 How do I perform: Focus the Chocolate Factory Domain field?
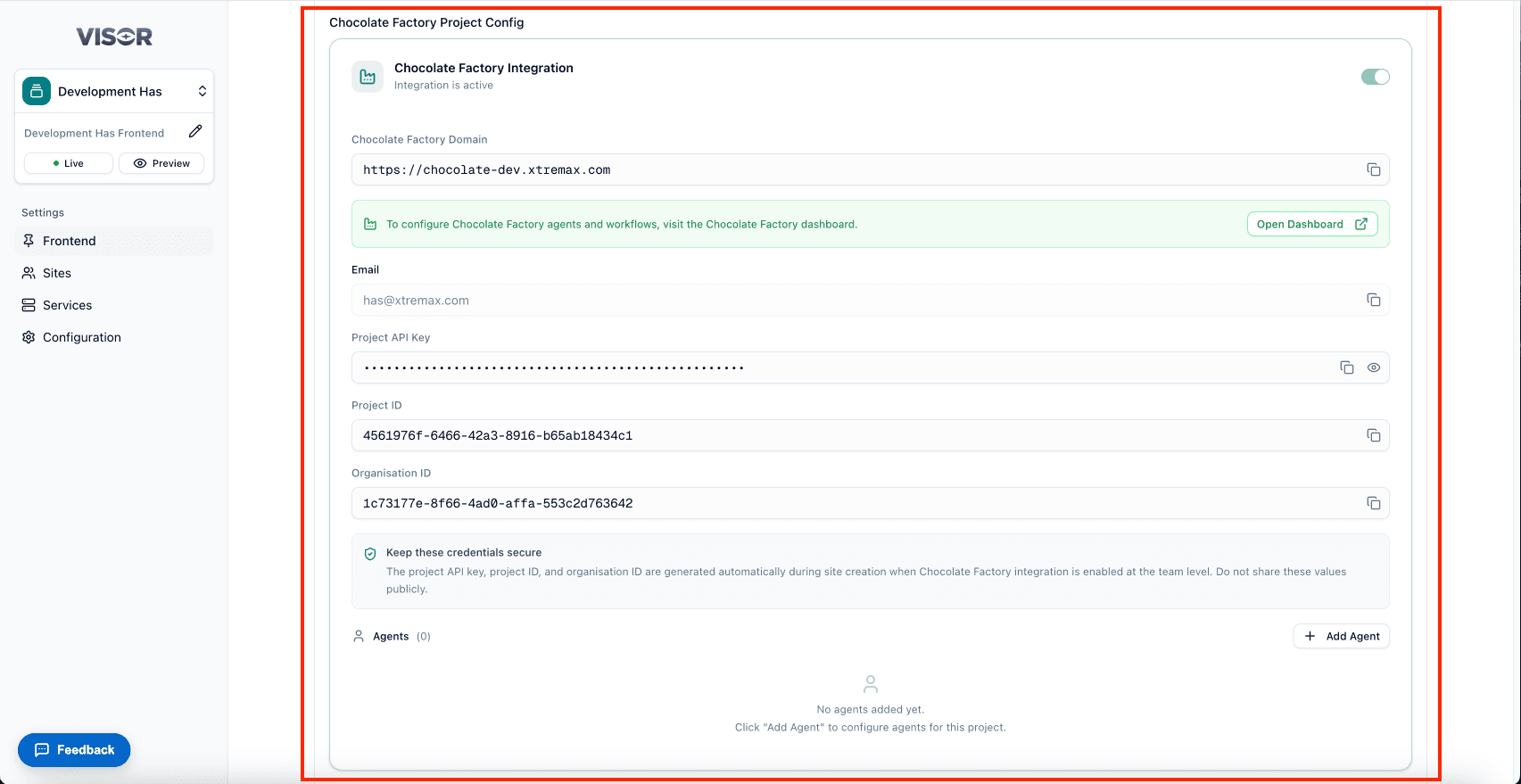click(x=871, y=169)
